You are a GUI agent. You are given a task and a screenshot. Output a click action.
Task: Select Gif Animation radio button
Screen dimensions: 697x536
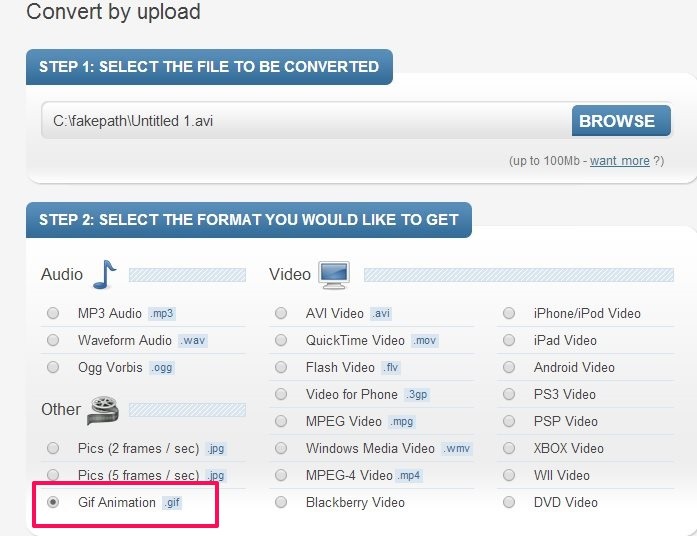click(52, 502)
